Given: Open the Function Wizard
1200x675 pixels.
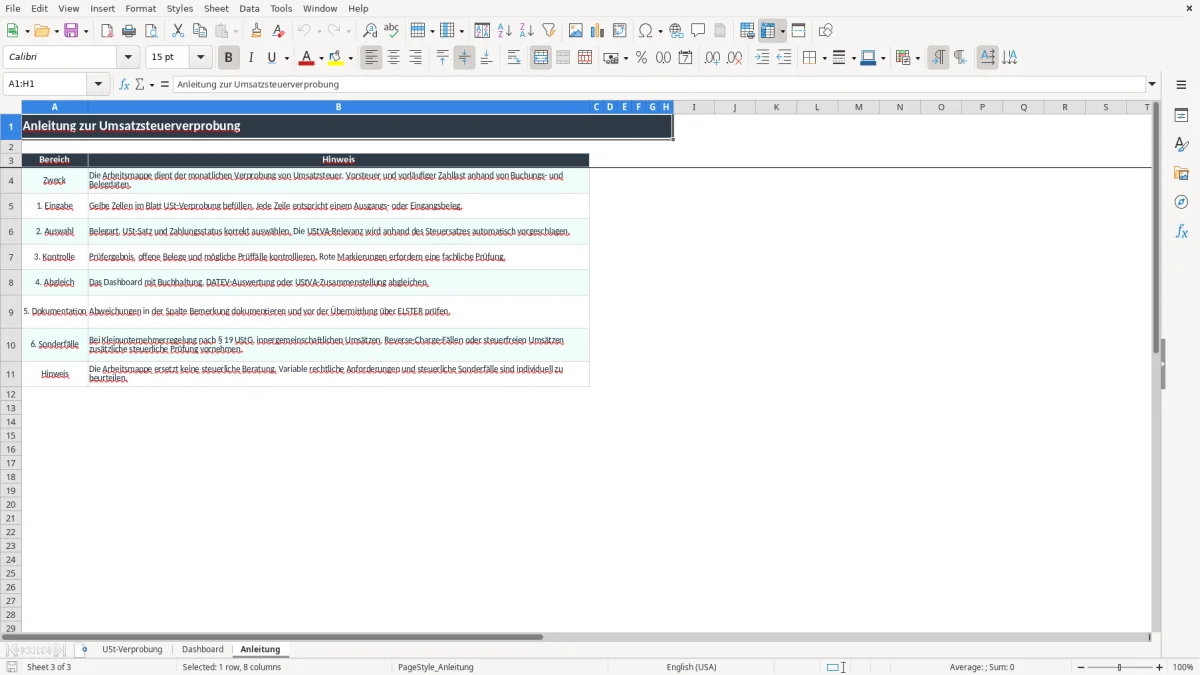Looking at the screenshot, I should pos(124,84).
